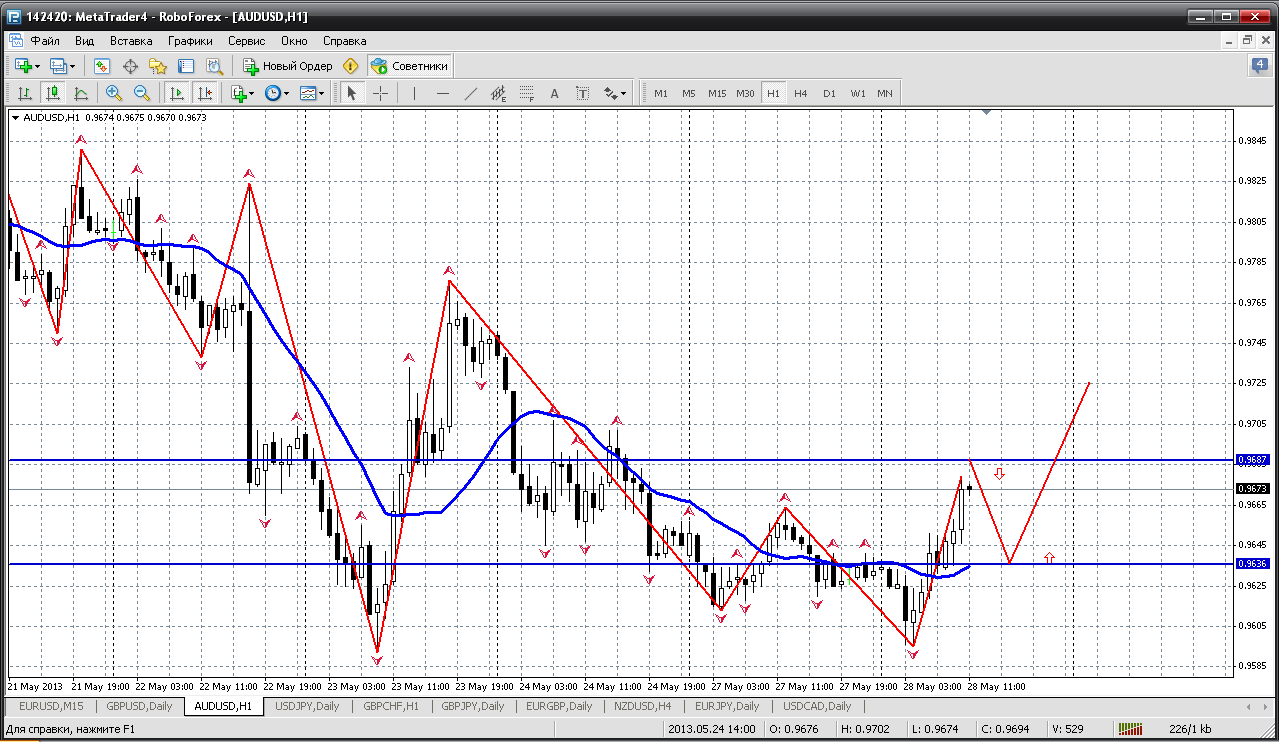The height and width of the screenshot is (742, 1279).
Task: Toggle chart shift
Action: pyautogui.click(x=205, y=93)
